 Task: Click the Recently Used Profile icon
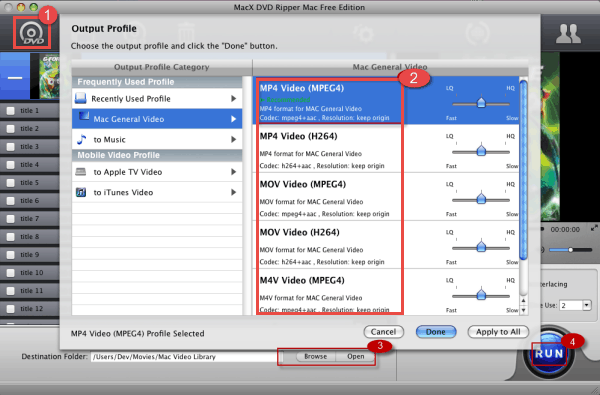[80, 98]
